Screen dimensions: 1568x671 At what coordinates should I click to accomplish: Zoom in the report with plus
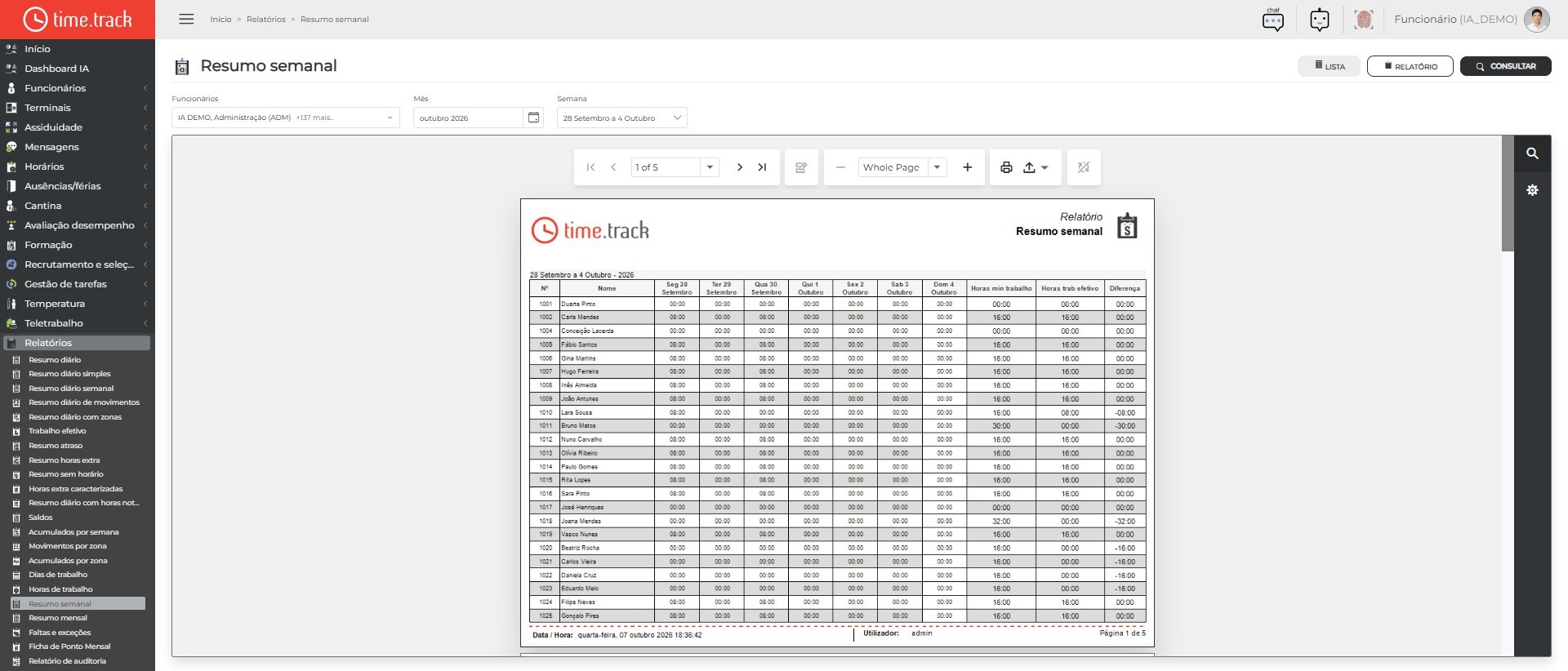(967, 167)
